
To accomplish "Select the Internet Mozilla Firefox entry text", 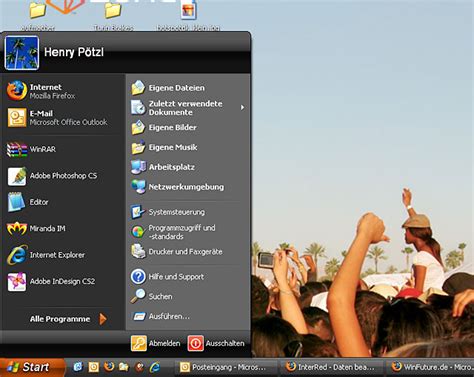I will point(52,91).
